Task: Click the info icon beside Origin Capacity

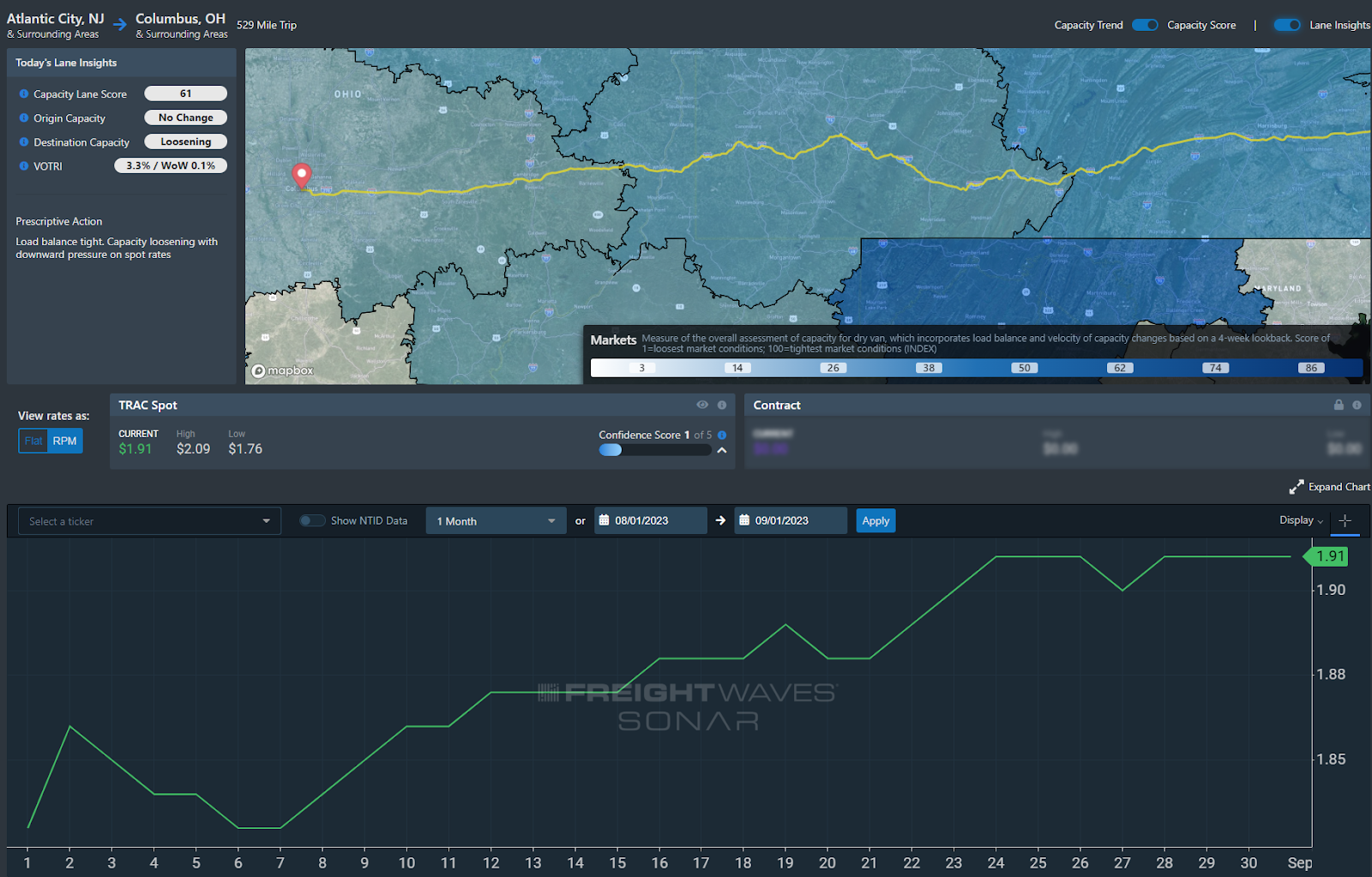Action: point(24,118)
